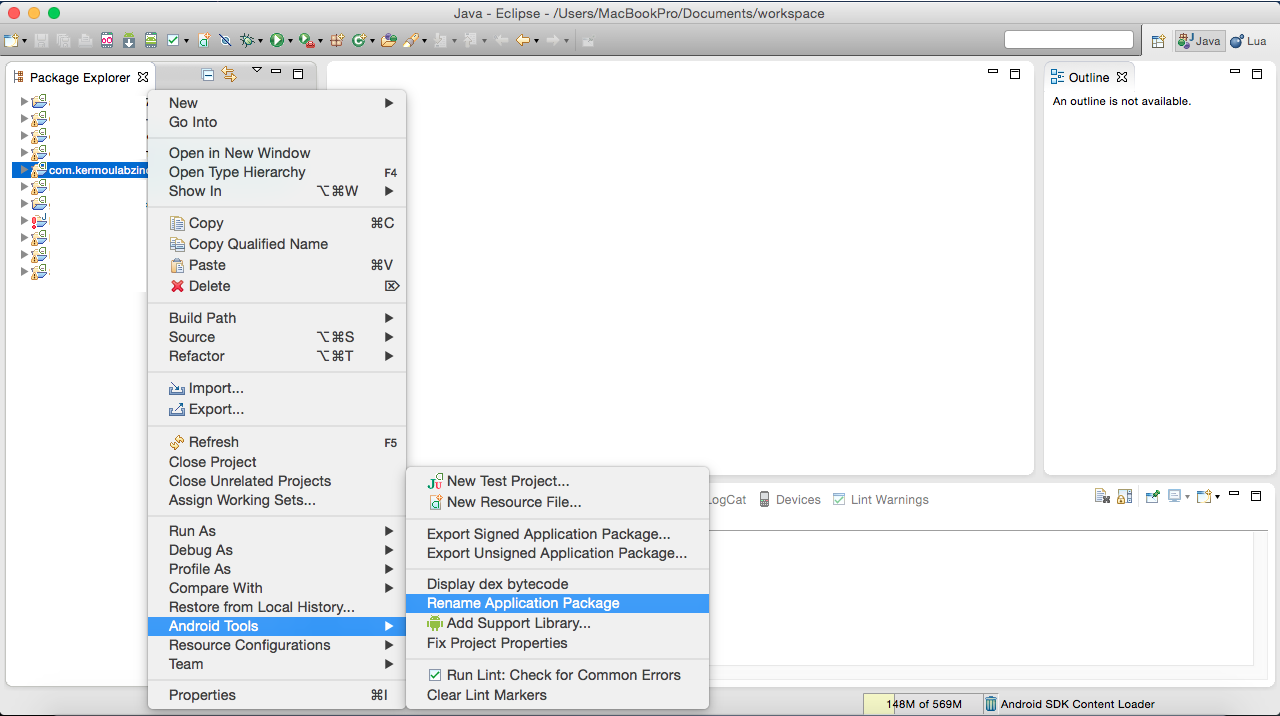1280x716 pixels.
Task: Click Close Project menu entry
Action: (277, 462)
